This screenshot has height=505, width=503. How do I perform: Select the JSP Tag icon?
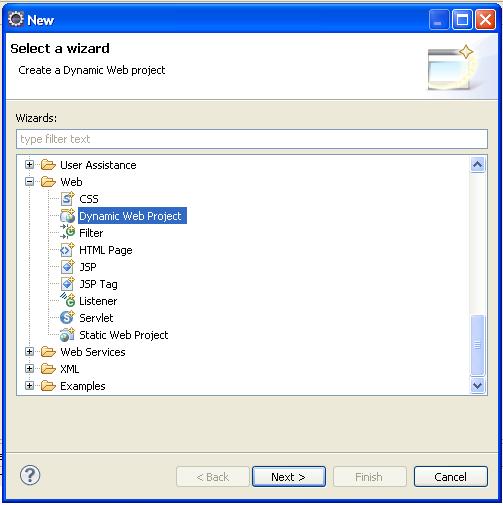pyautogui.click(x=67, y=284)
